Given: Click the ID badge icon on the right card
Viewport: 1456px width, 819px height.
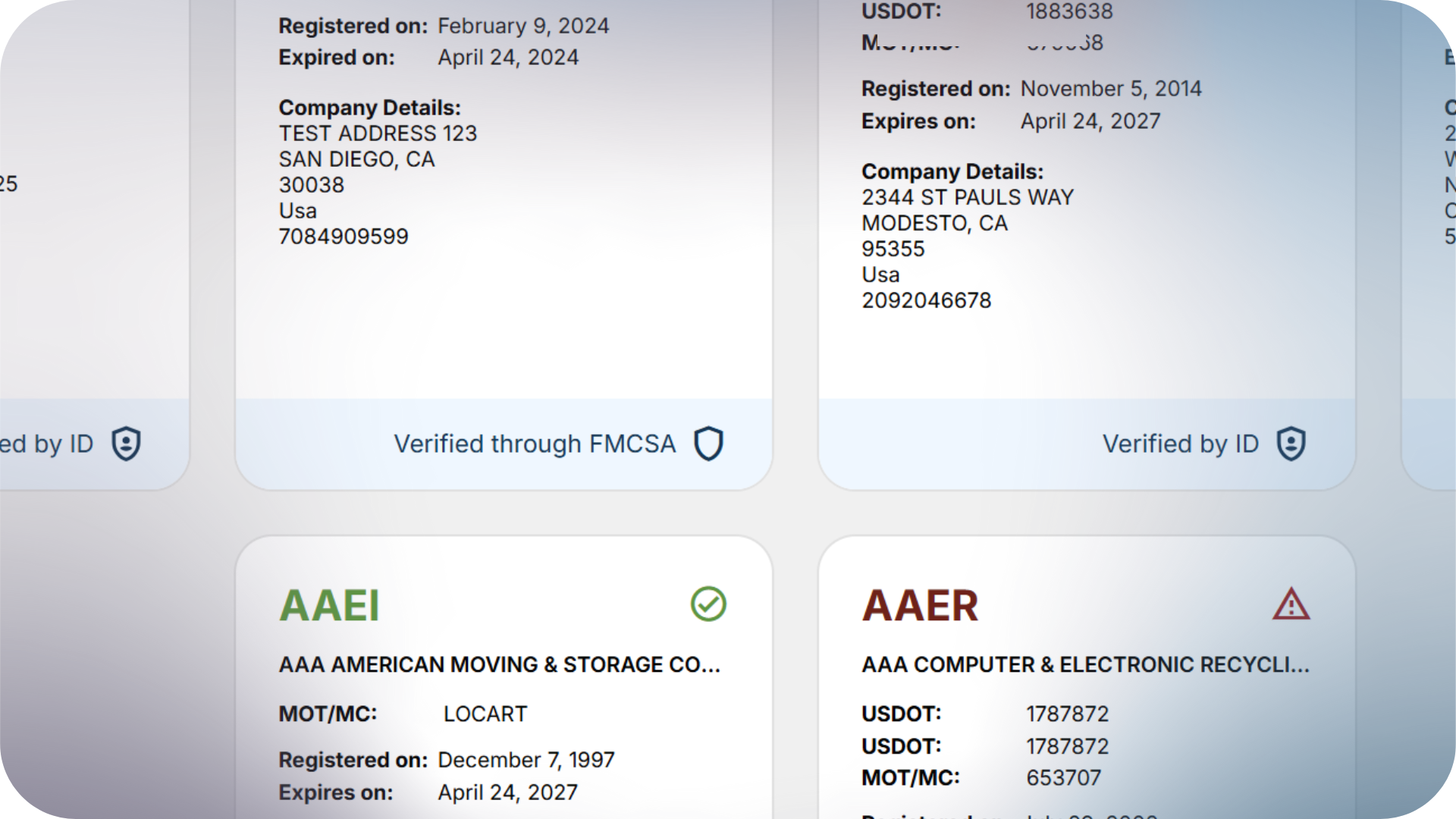Looking at the screenshot, I should (1291, 444).
